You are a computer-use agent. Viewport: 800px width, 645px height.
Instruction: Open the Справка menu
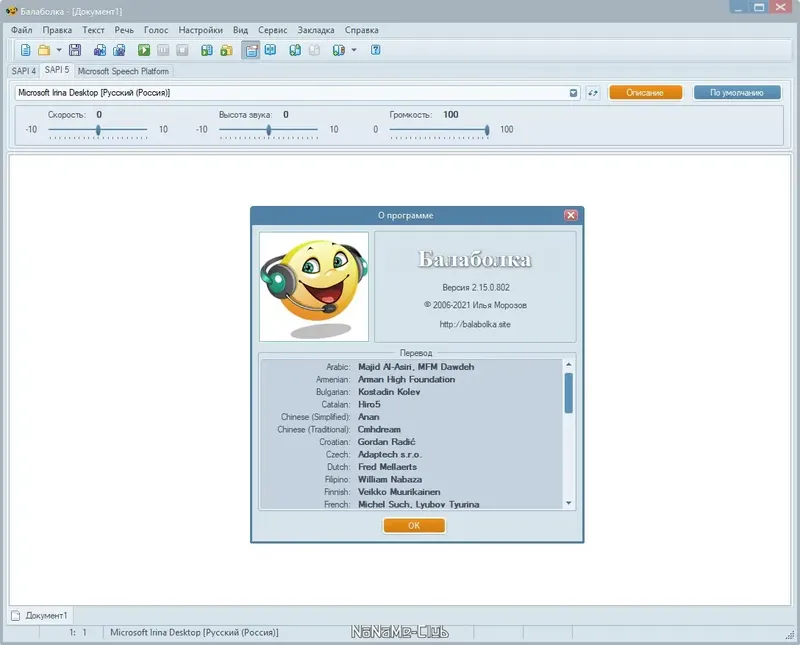click(x=361, y=30)
